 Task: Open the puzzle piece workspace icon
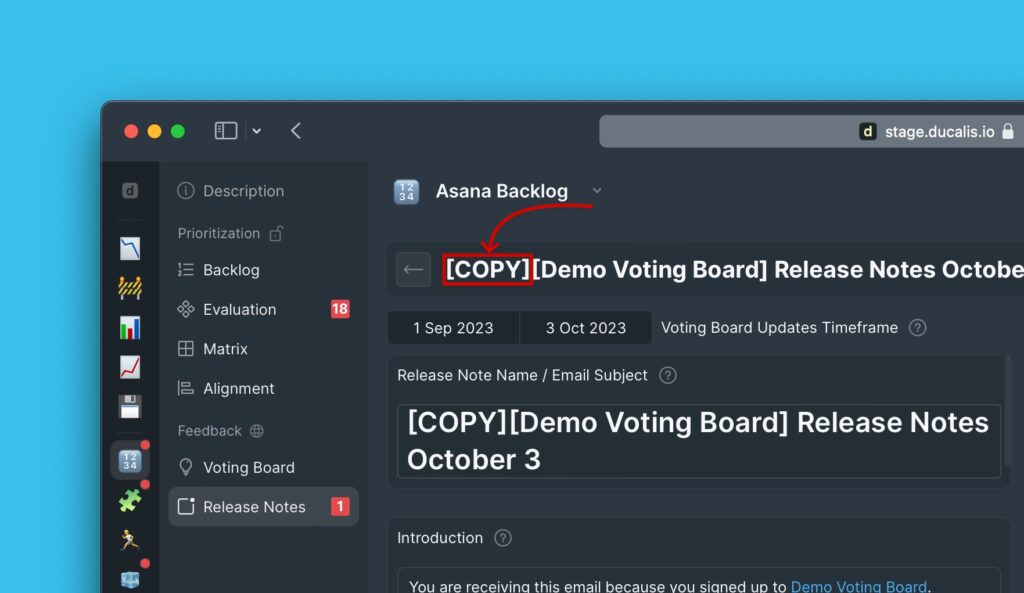[x=130, y=501]
